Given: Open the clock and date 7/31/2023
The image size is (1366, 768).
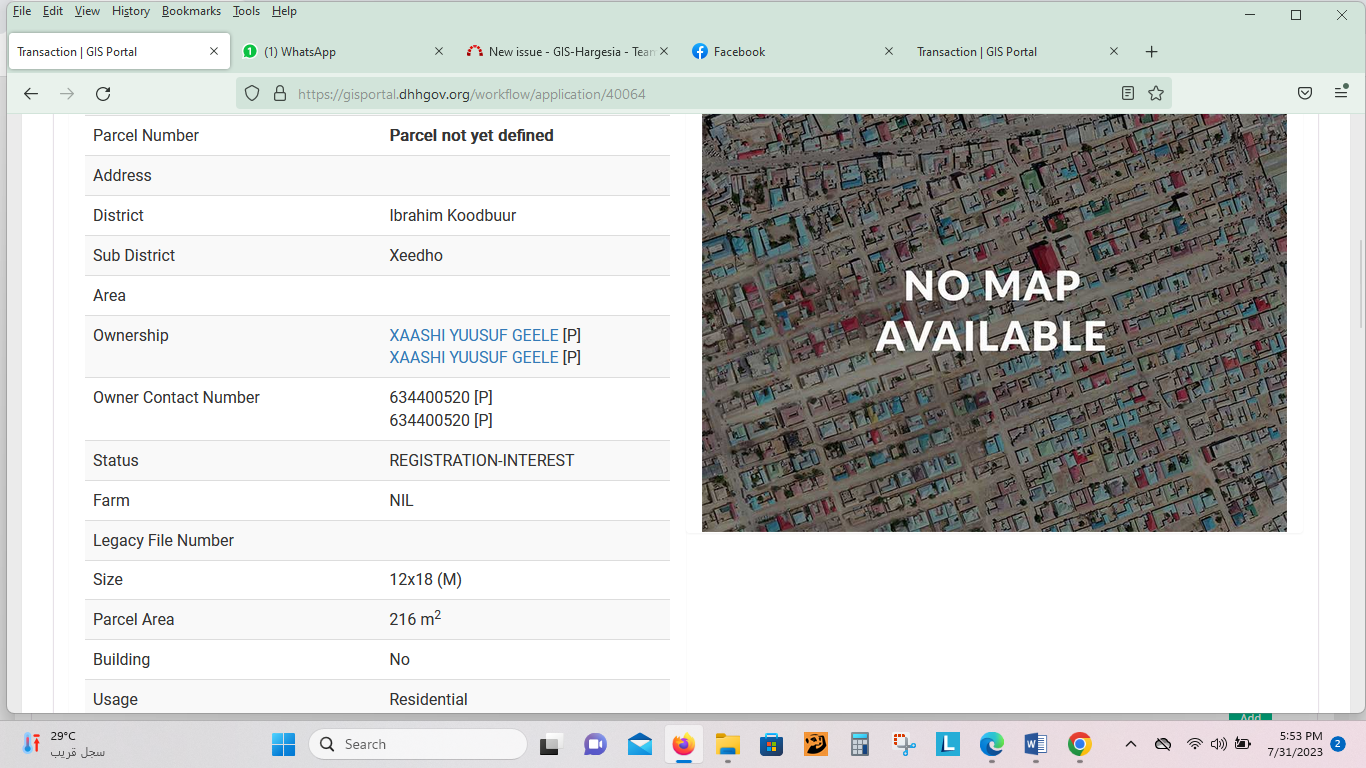Looking at the screenshot, I should tap(1294, 744).
